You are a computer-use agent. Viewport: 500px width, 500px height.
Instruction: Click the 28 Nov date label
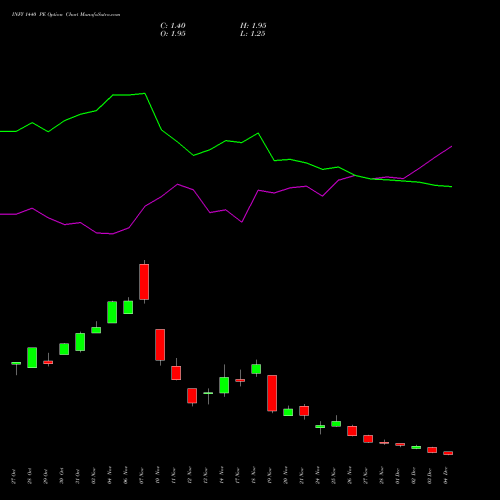tap(382, 476)
